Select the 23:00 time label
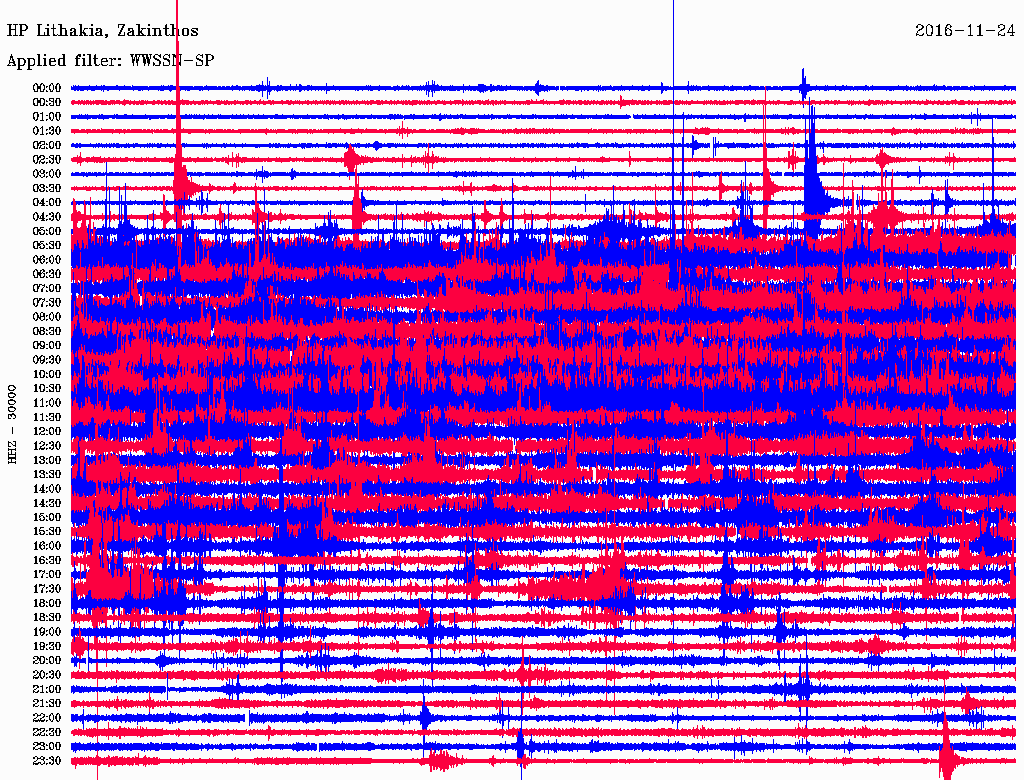The image size is (1024, 780). pos(47,747)
